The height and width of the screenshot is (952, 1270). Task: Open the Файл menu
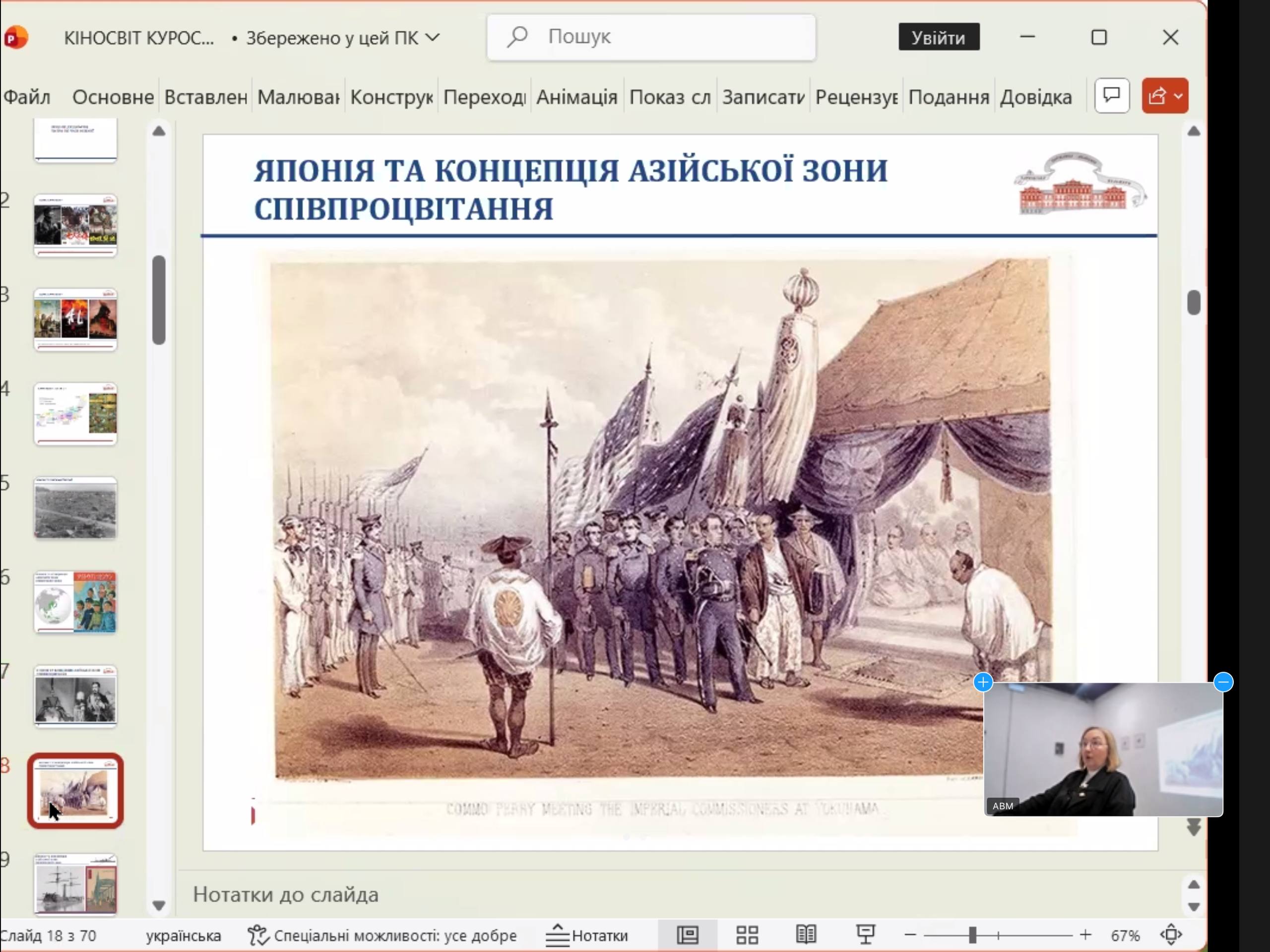(x=27, y=97)
